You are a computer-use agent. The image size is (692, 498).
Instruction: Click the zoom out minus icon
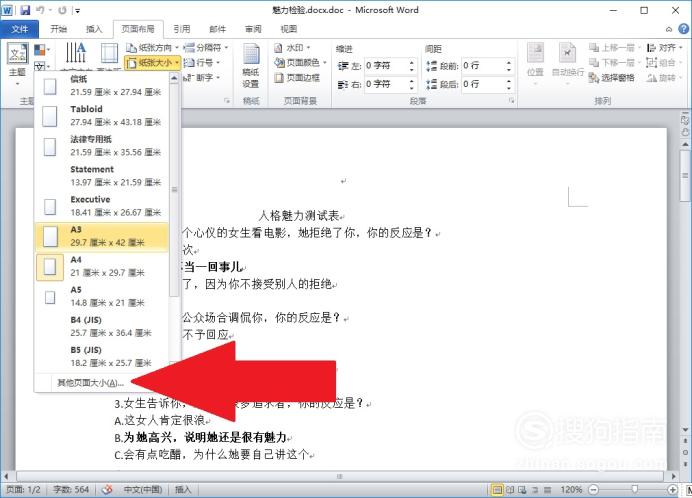594,489
